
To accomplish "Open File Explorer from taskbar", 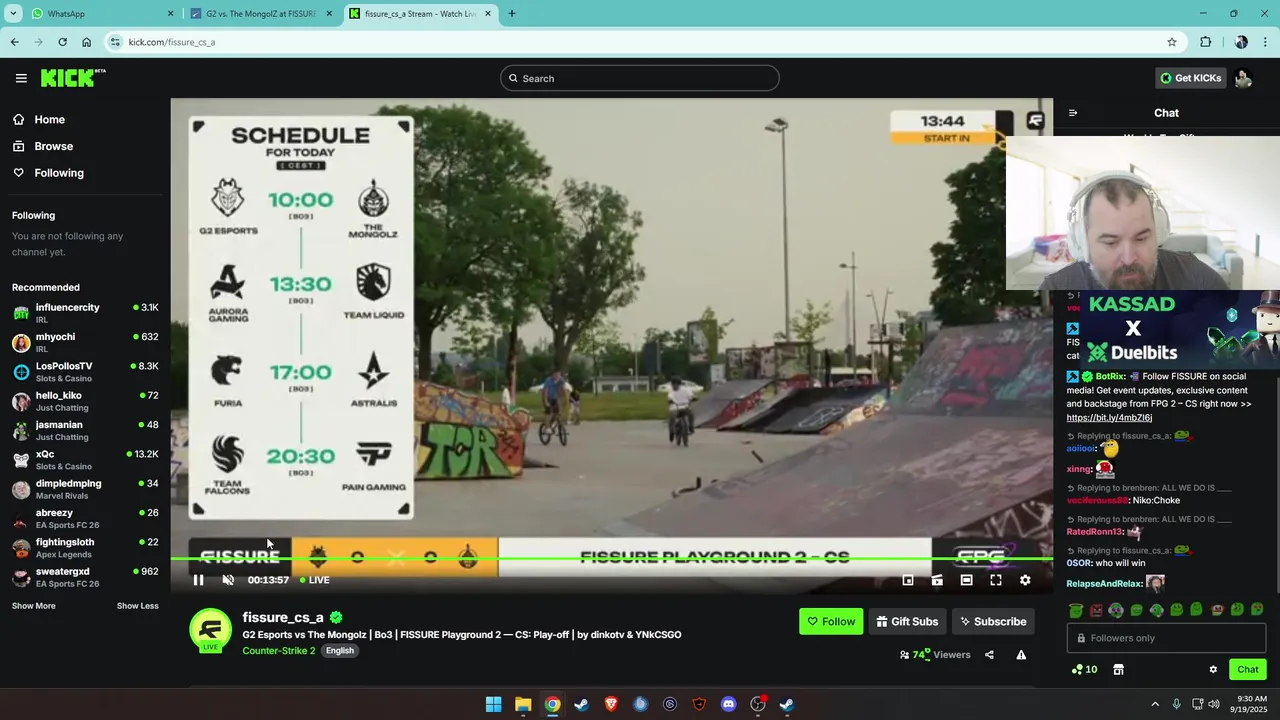I will pyautogui.click(x=523, y=704).
